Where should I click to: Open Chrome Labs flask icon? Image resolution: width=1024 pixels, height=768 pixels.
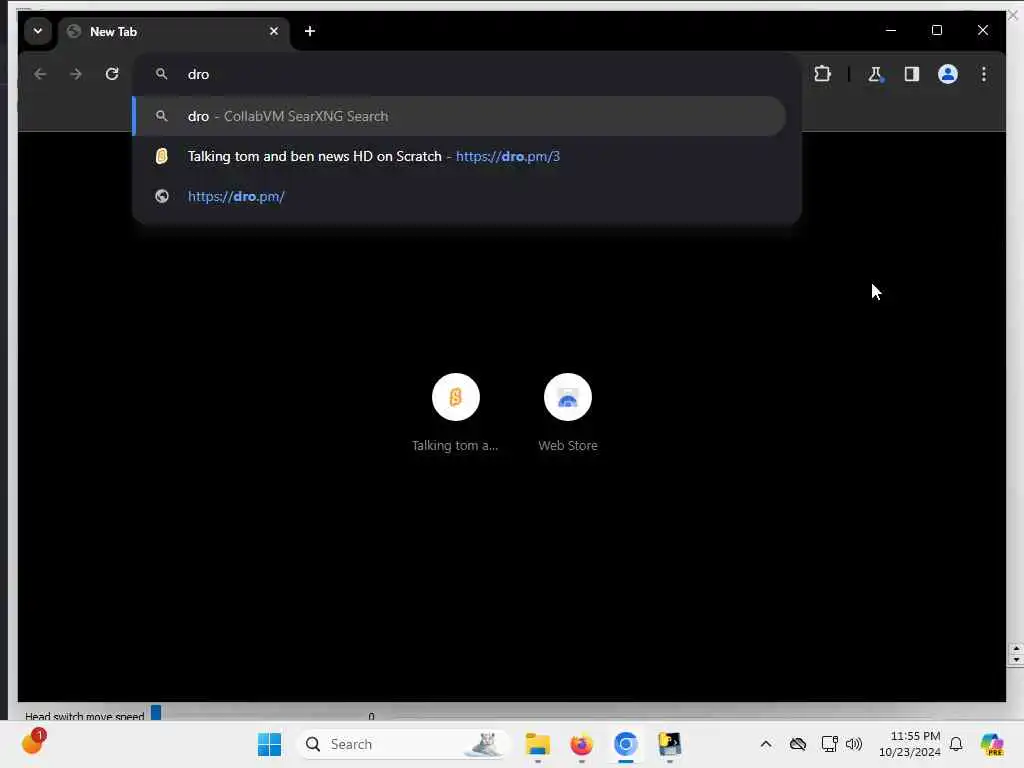click(x=875, y=74)
